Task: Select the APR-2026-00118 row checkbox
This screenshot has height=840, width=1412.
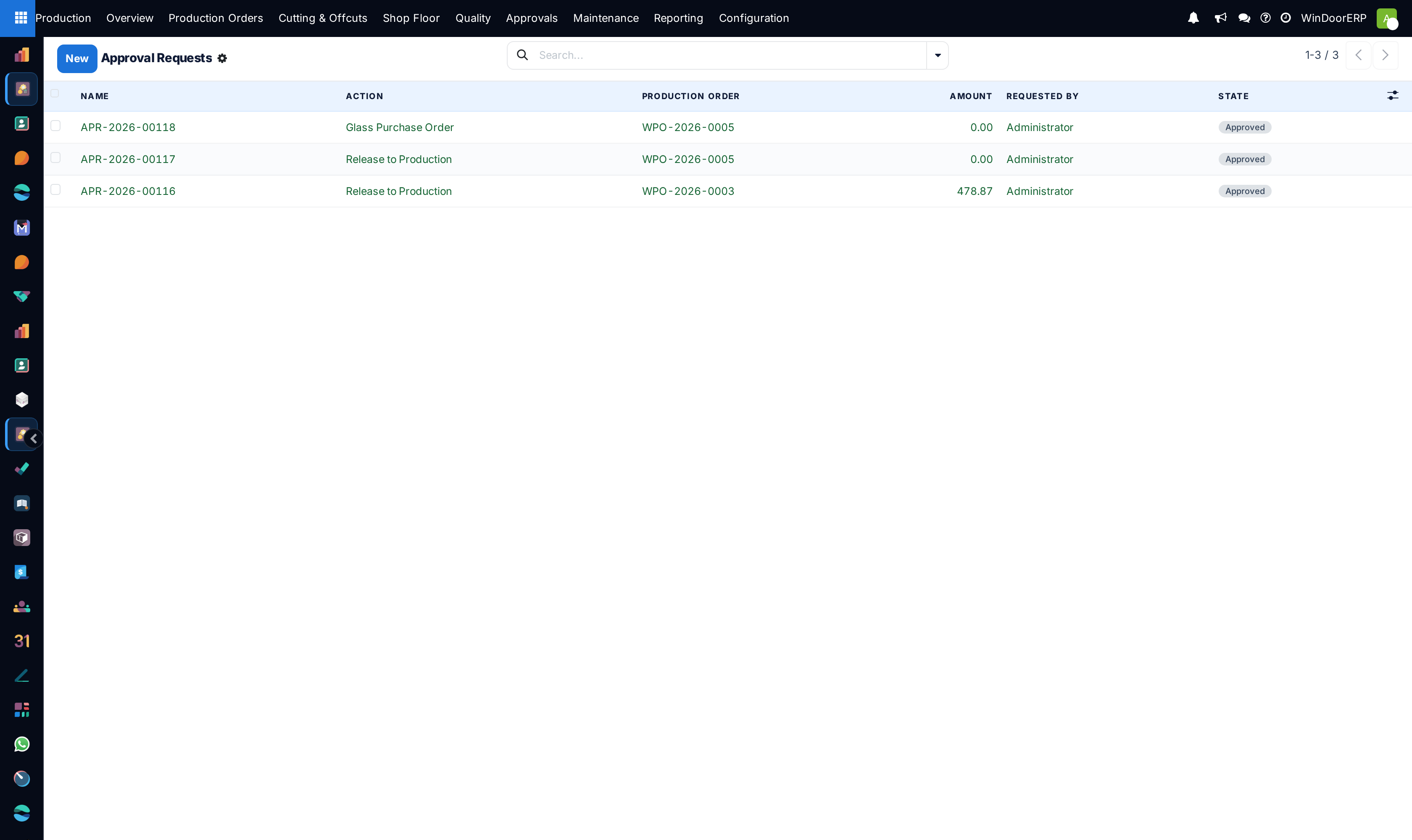Action: pos(55,126)
